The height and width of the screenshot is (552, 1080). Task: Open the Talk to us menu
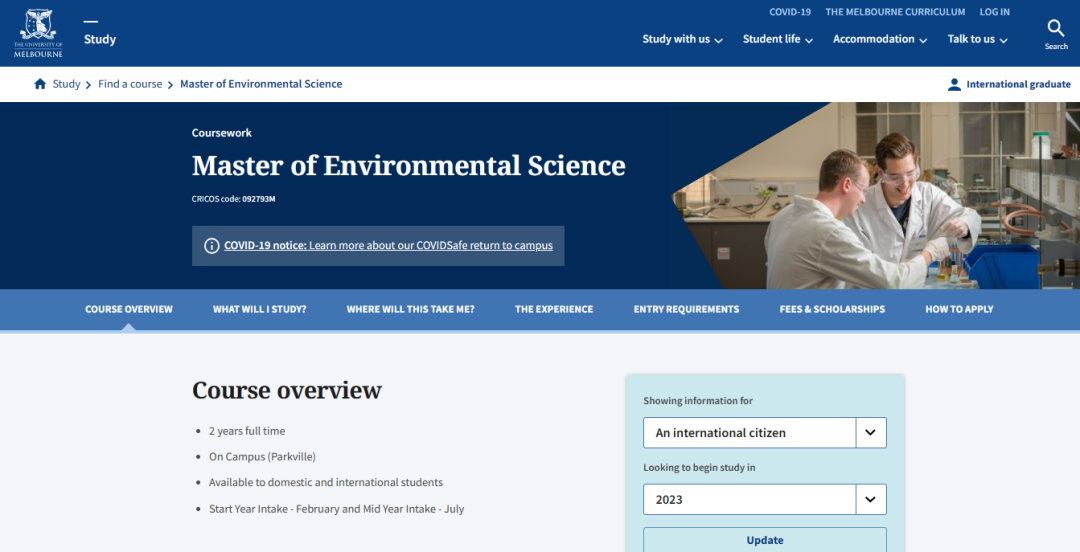pos(977,40)
